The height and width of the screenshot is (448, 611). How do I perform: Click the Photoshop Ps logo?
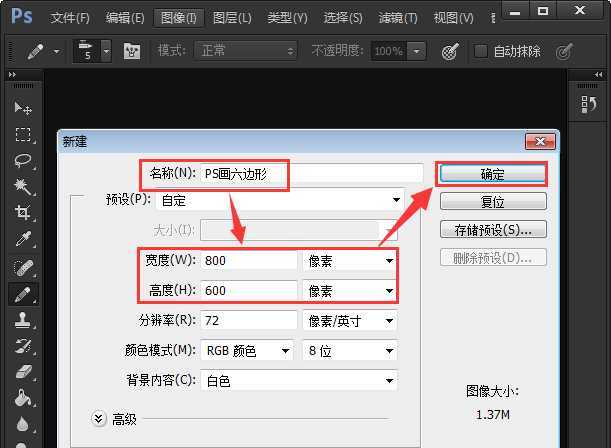coord(21,16)
